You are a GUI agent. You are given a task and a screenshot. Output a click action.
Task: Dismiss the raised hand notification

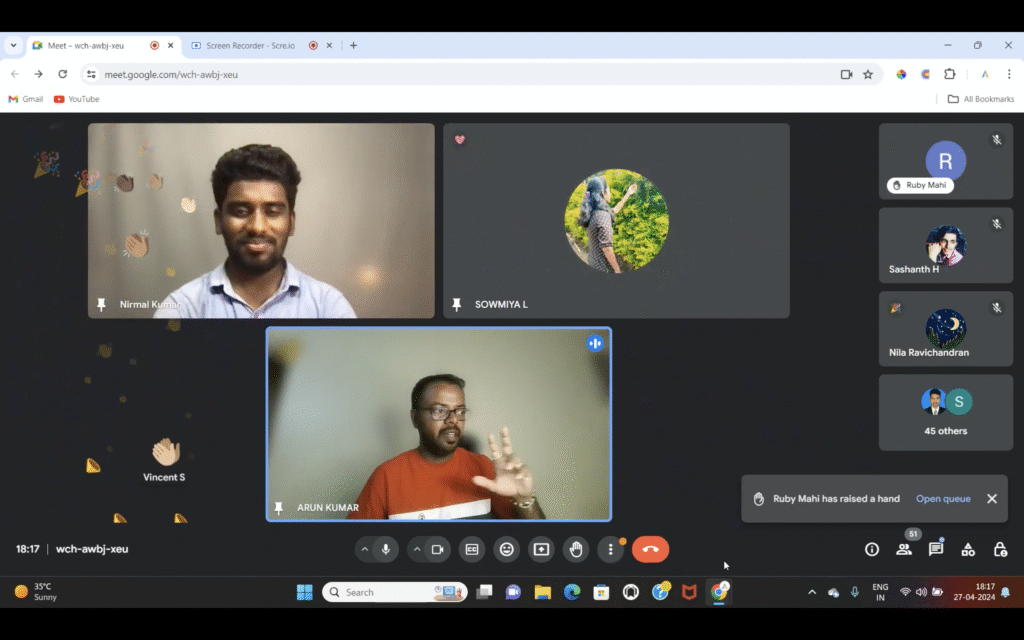[992, 499]
